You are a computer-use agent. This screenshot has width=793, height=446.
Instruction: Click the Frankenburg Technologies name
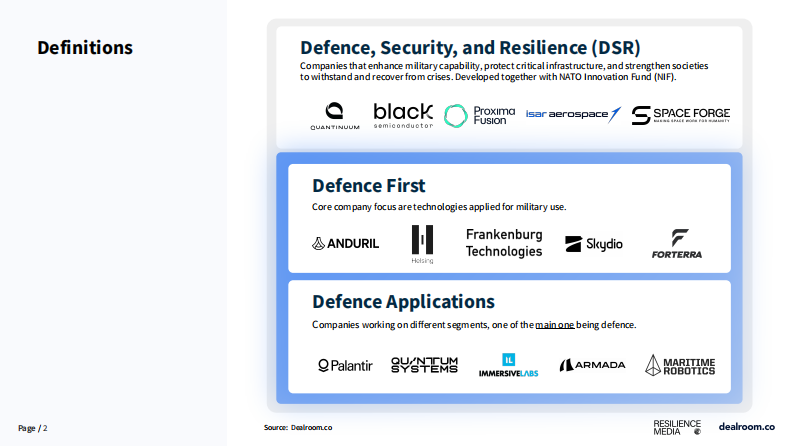coord(504,243)
